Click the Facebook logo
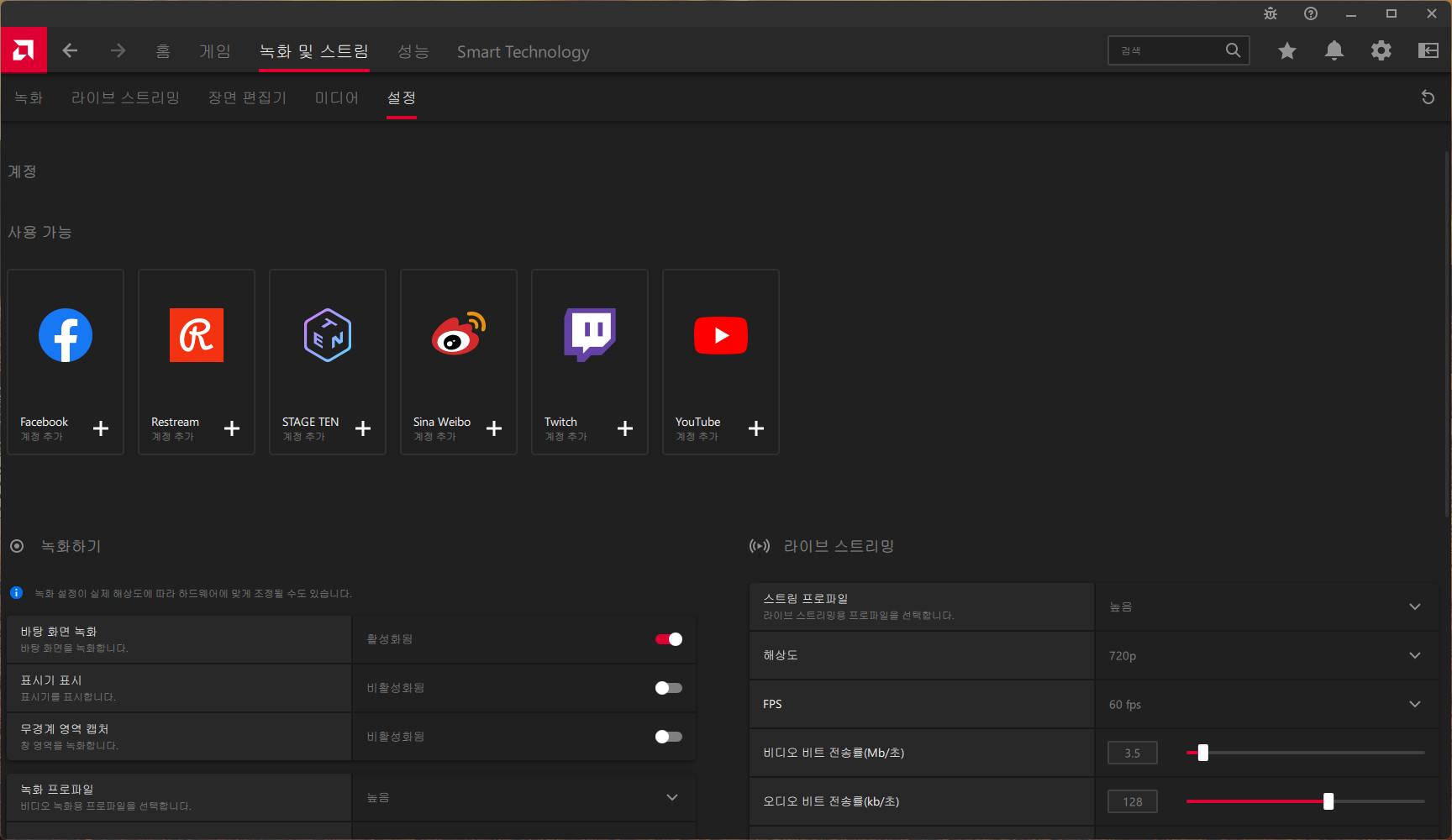Screen dimensions: 1452x840 66,335
